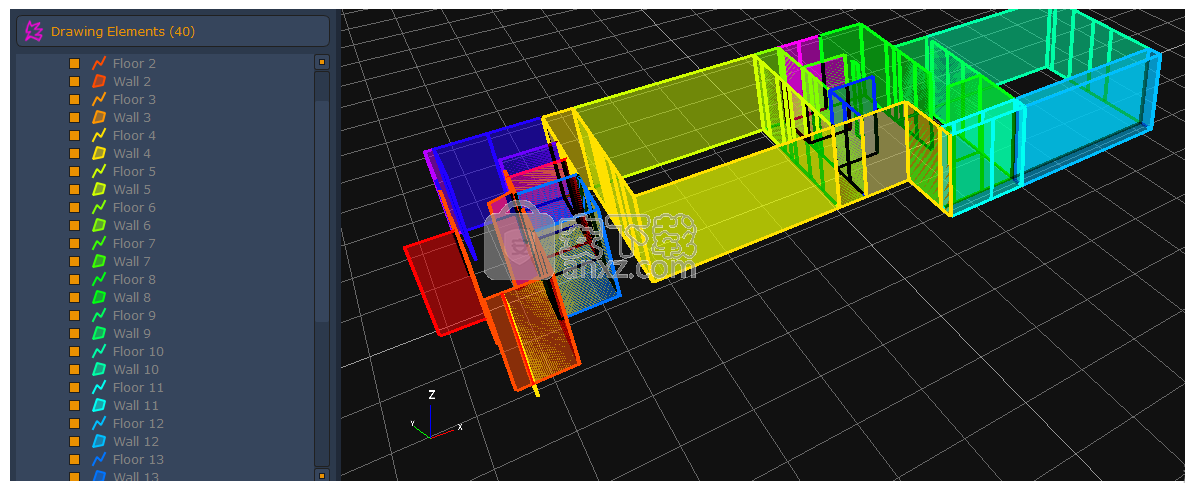Select the Wall 8 row label
This screenshot has height=483, width=1185.
pos(132,297)
